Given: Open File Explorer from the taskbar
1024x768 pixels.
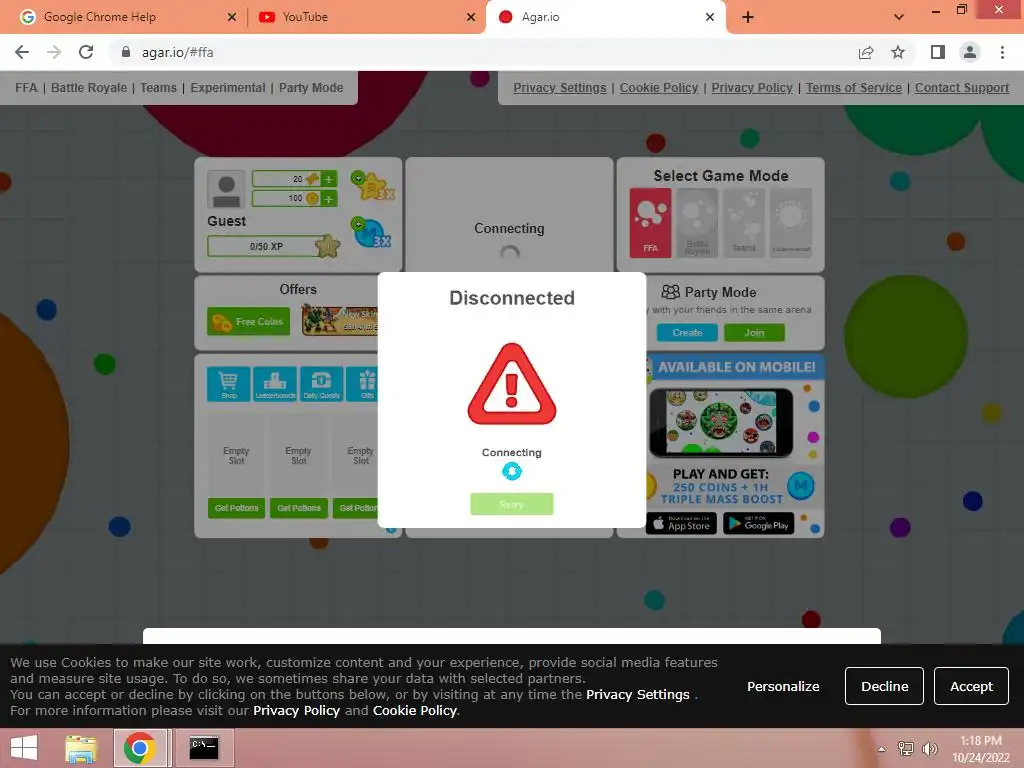Looking at the screenshot, I should pos(81,748).
